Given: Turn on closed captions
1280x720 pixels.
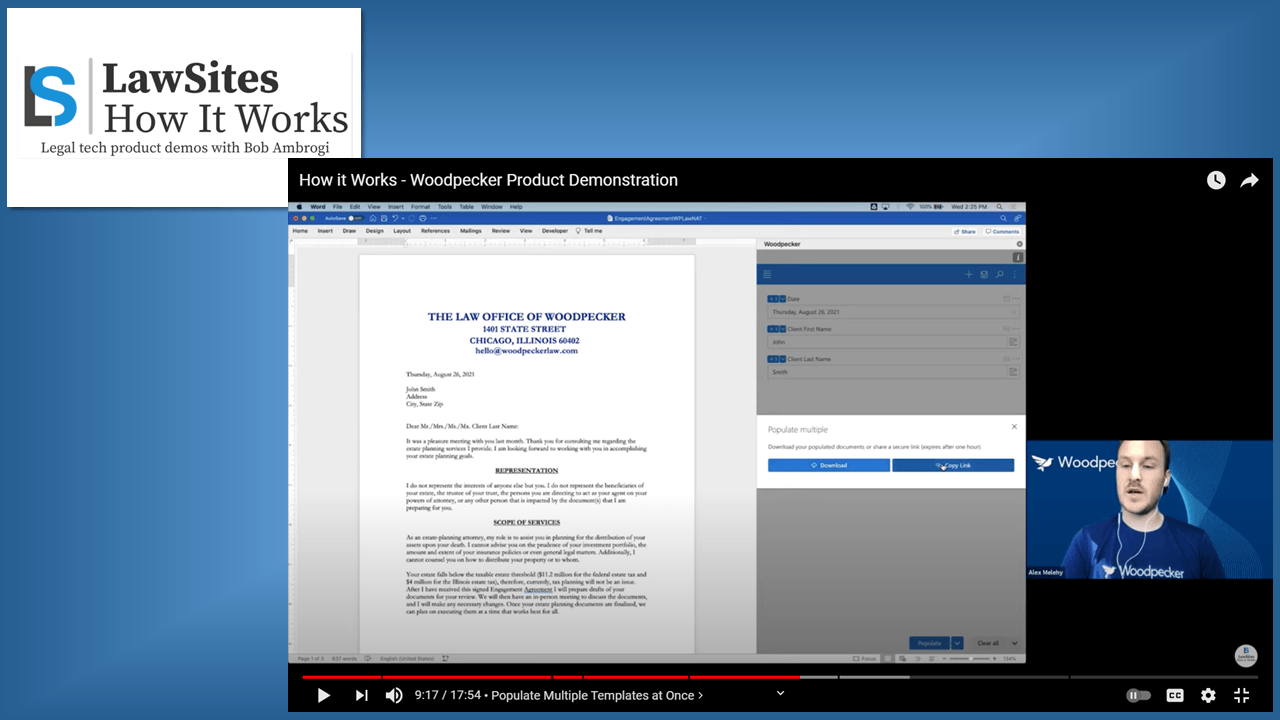Looking at the screenshot, I should 1175,695.
